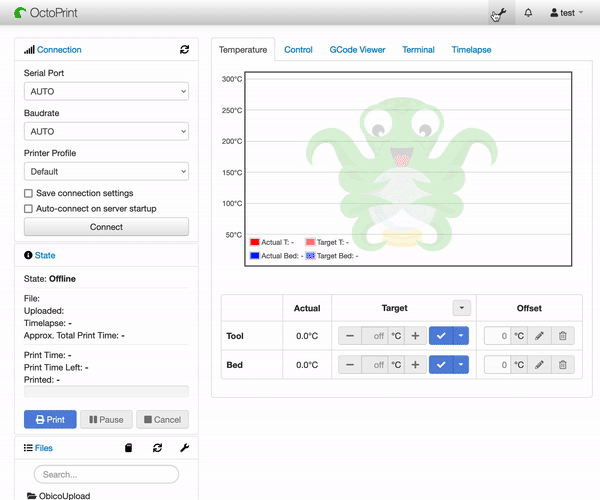Viewport: 600px width, 500px height.
Task: Collapse the State panel
Action: click(x=45, y=255)
